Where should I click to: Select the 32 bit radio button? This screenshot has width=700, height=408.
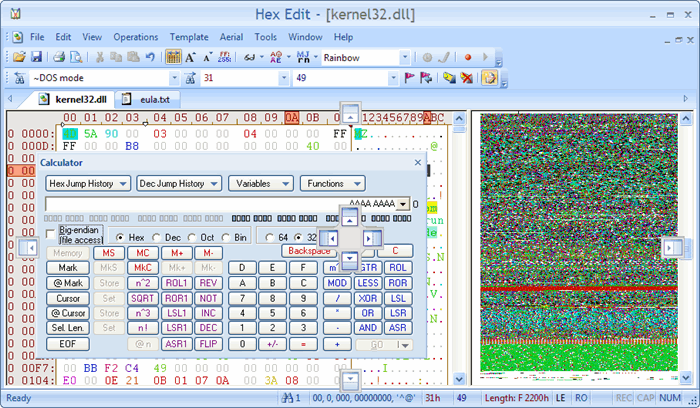pyautogui.click(x=298, y=237)
